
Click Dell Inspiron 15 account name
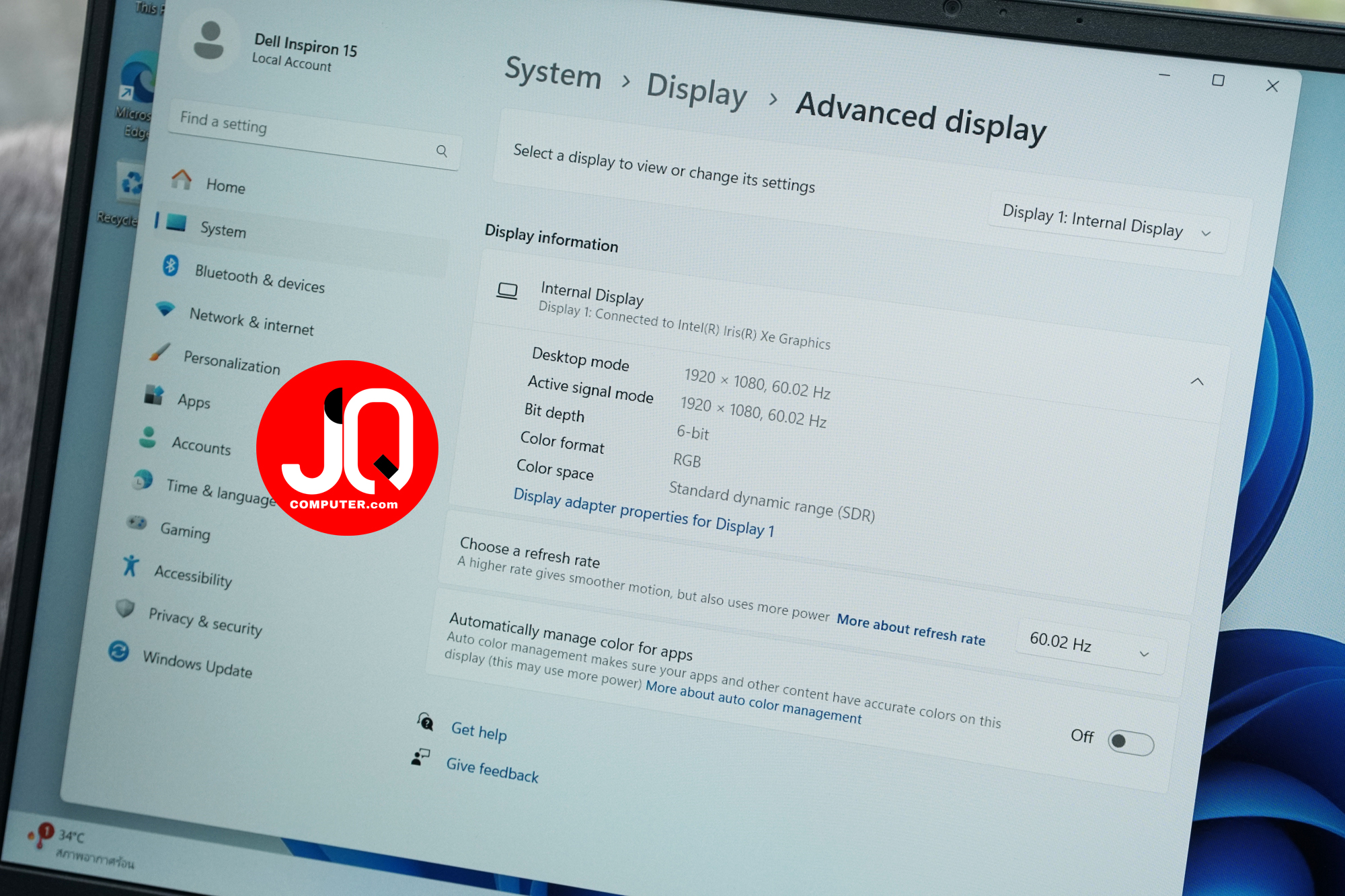tap(305, 44)
